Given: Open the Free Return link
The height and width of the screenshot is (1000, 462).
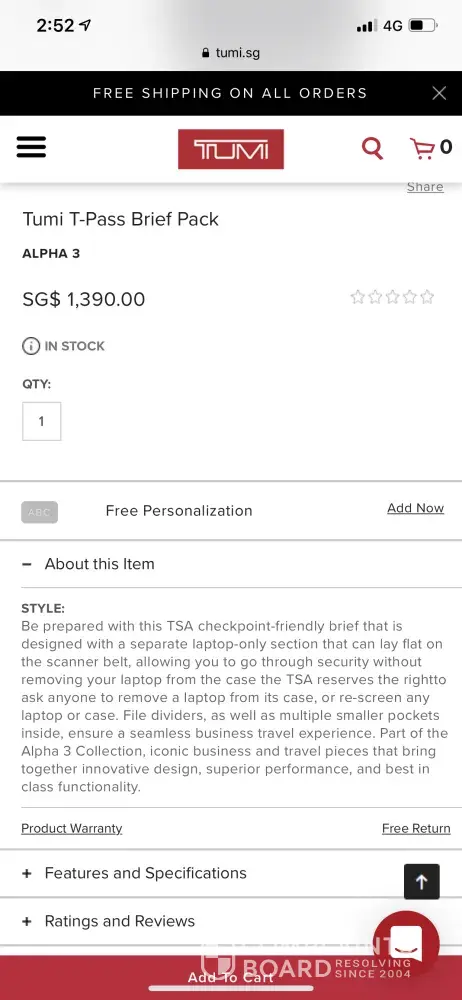Looking at the screenshot, I should (x=416, y=828).
